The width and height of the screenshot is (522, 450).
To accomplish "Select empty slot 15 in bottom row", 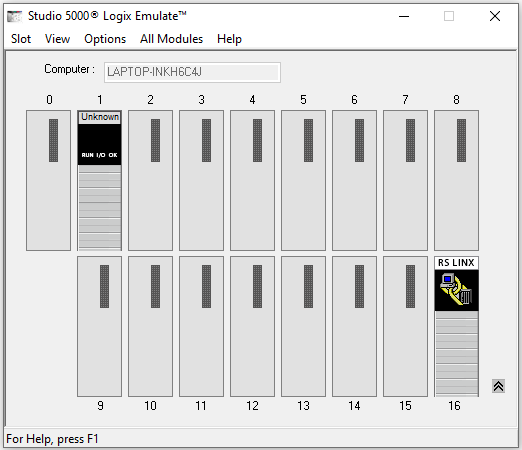I will [405, 326].
